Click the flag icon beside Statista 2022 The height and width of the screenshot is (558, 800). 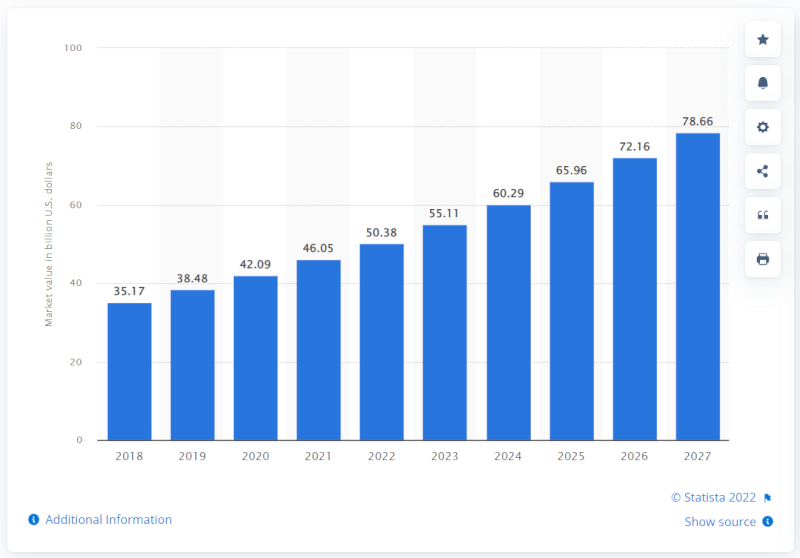[767, 498]
